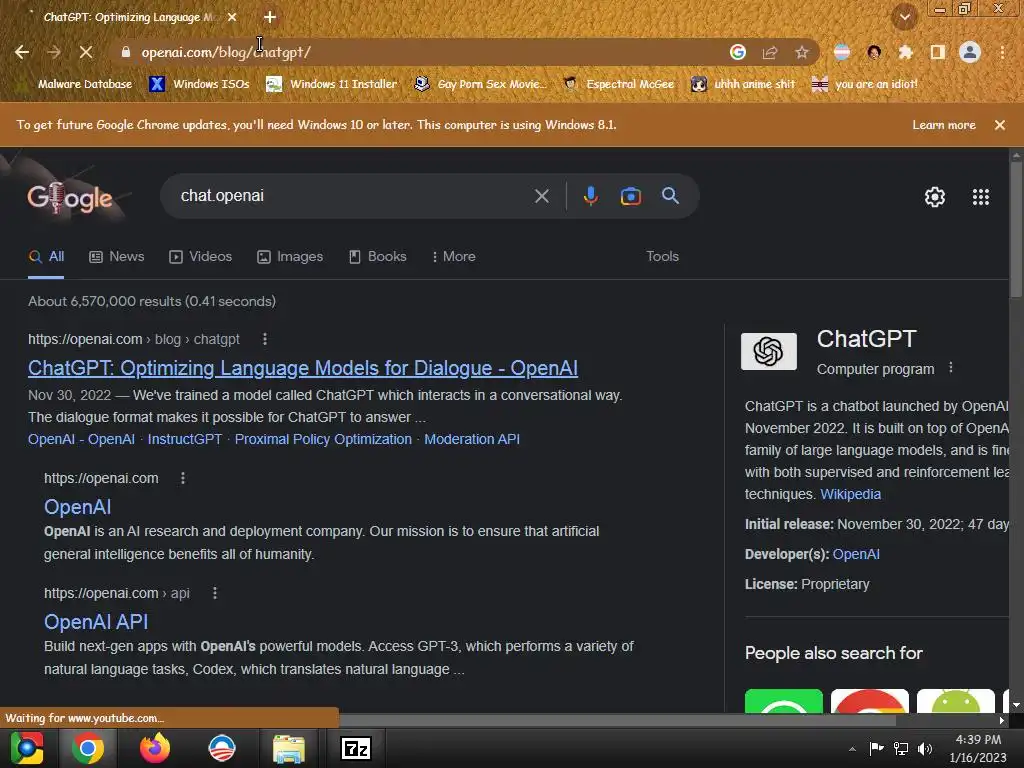Search by image with camera icon
Screen dimensions: 1024x768
coord(630,196)
